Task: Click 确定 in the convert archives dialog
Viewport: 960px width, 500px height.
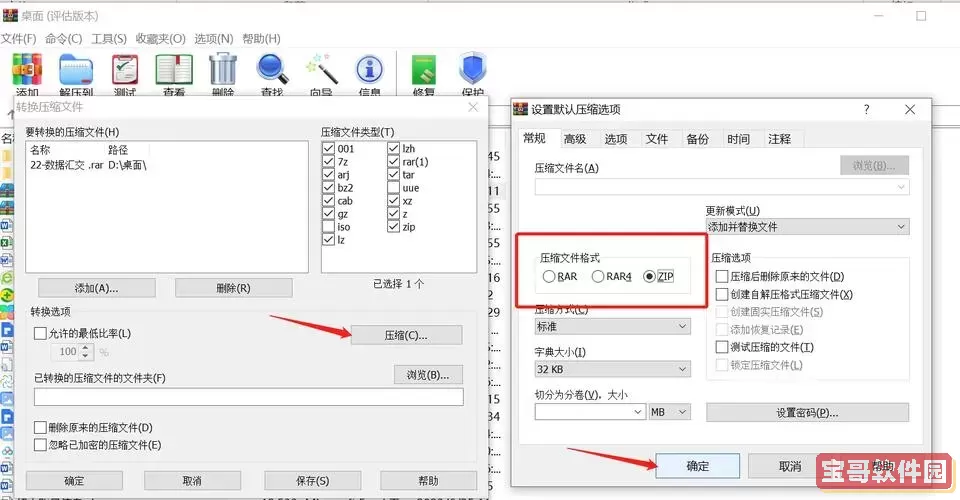Action: [x=74, y=481]
